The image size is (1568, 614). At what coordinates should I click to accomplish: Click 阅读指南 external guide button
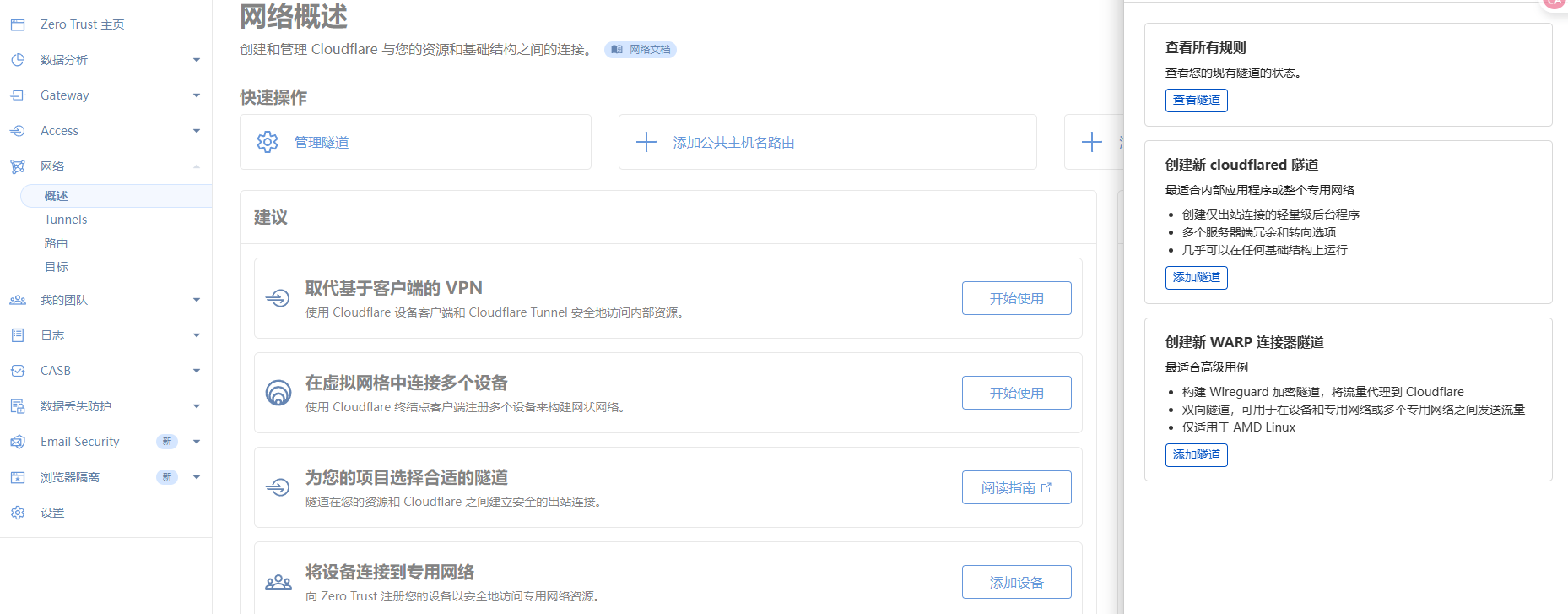[x=1016, y=487]
